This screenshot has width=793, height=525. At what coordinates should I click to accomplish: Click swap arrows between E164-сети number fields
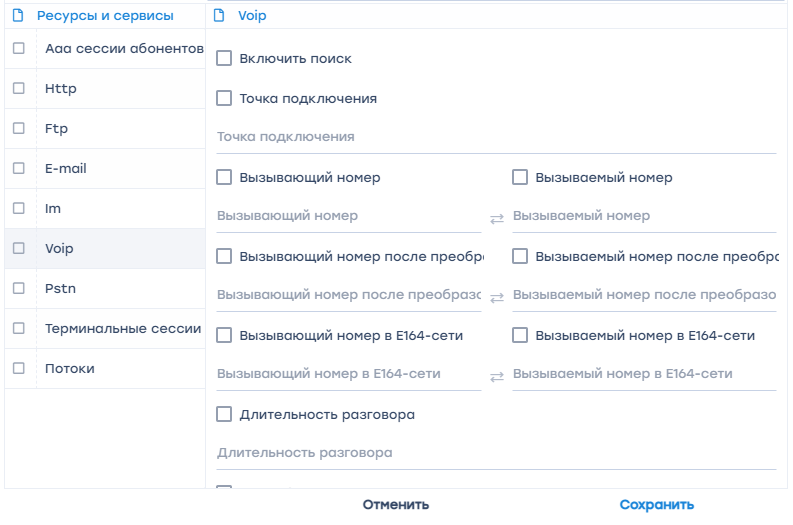coord(497,376)
